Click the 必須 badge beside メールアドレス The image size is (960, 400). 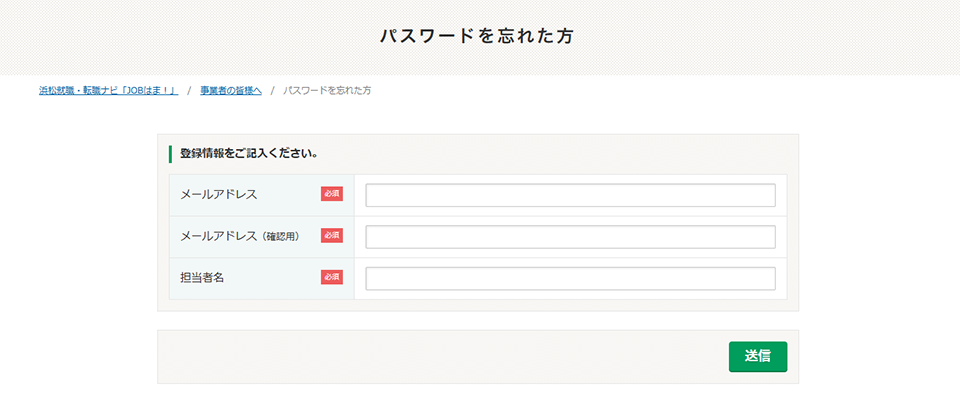(x=331, y=194)
